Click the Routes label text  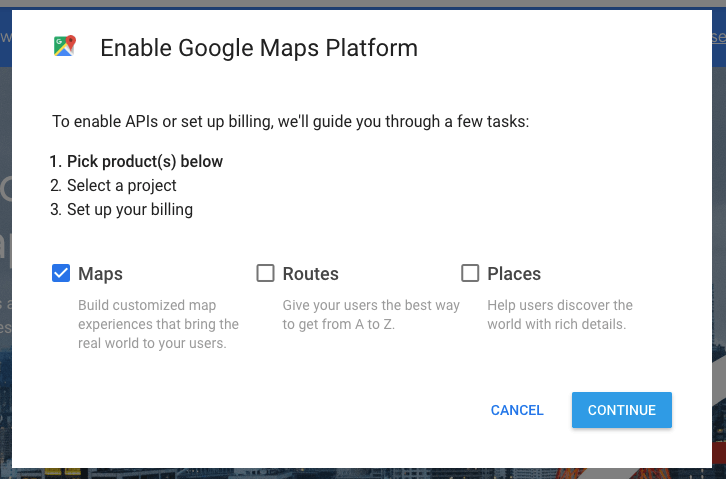[311, 274]
